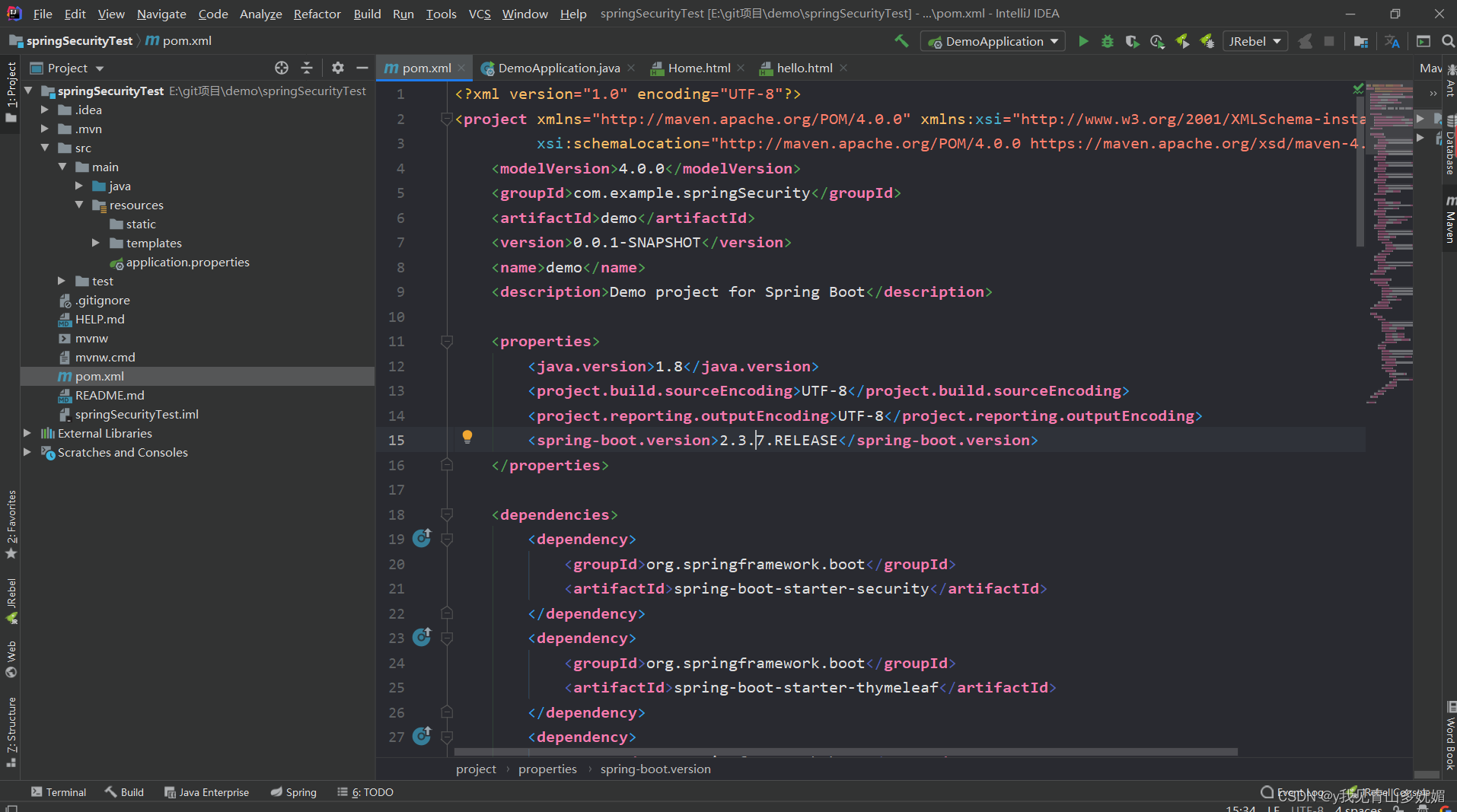Image resolution: width=1457 pixels, height=812 pixels.
Task: Open Project panel settings gear
Action: (x=338, y=68)
